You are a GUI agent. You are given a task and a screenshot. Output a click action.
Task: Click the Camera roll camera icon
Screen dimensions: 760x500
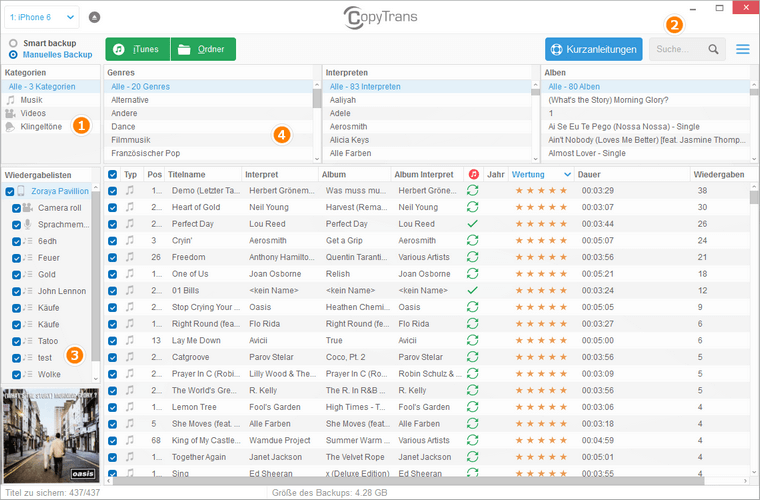pyautogui.click(x=28, y=207)
